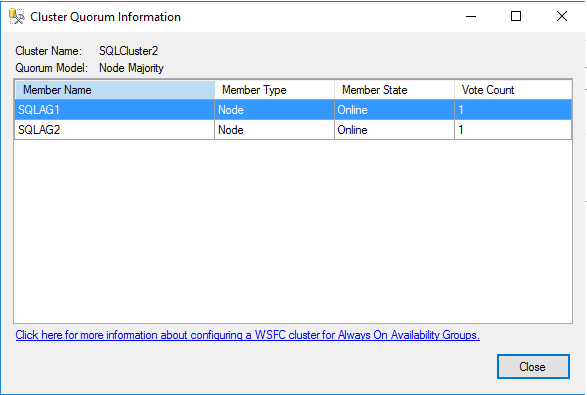Select the SQLAG2 member name cell
Viewport: 587px width, 395px height.
(115, 130)
